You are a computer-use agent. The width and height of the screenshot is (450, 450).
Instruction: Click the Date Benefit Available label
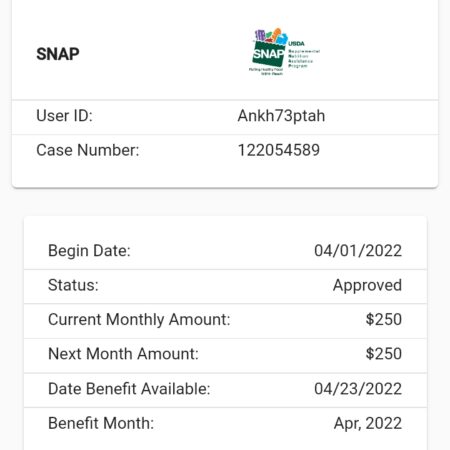pyautogui.click(x=129, y=389)
